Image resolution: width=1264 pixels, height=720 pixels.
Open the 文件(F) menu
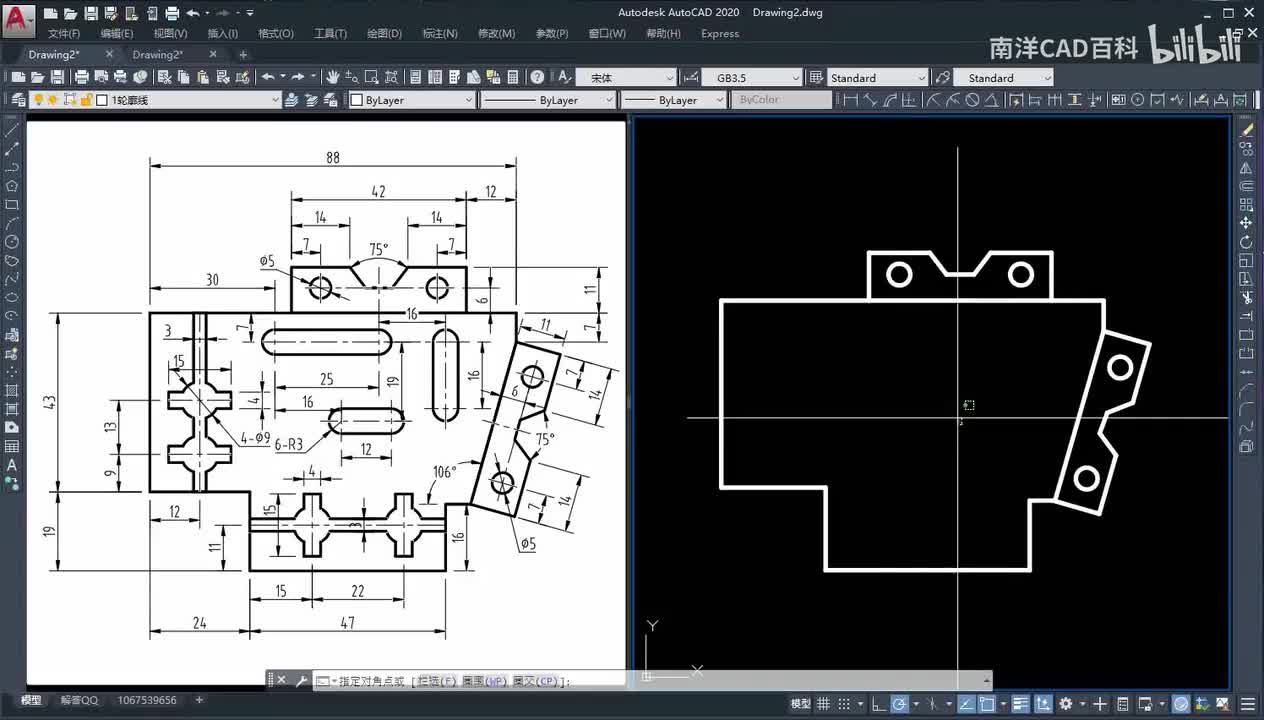(64, 34)
